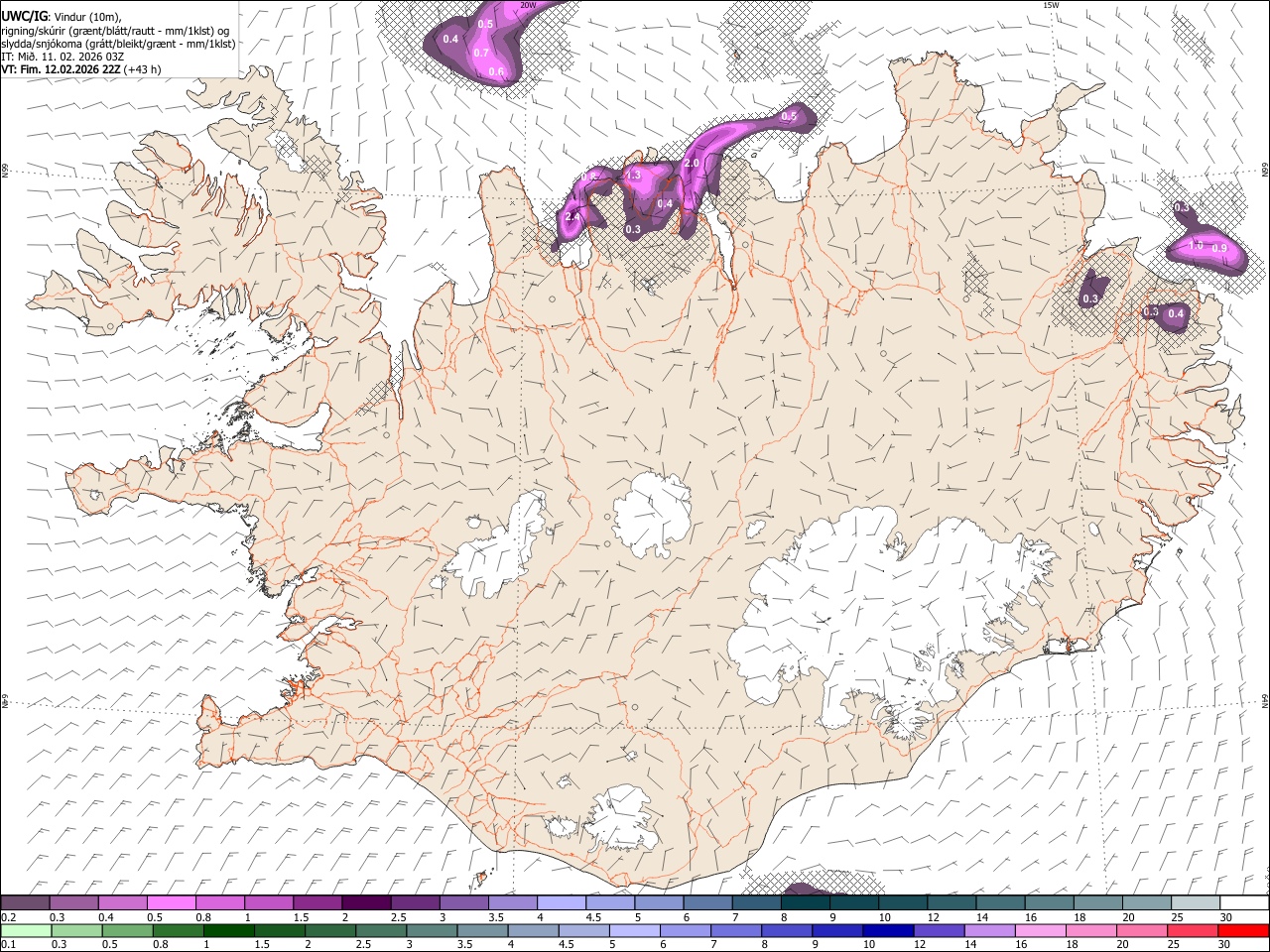Viewport: 1270px width, 952px height.
Task: Select the VT: Fim. 12.02.2026 22Z (+43 h) text
Action: pos(80,69)
